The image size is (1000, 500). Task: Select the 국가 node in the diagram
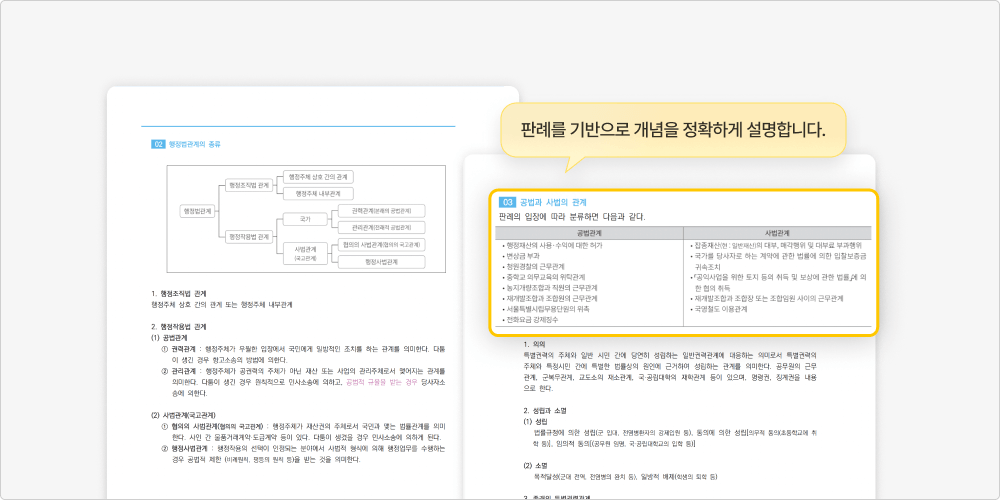[x=304, y=218]
